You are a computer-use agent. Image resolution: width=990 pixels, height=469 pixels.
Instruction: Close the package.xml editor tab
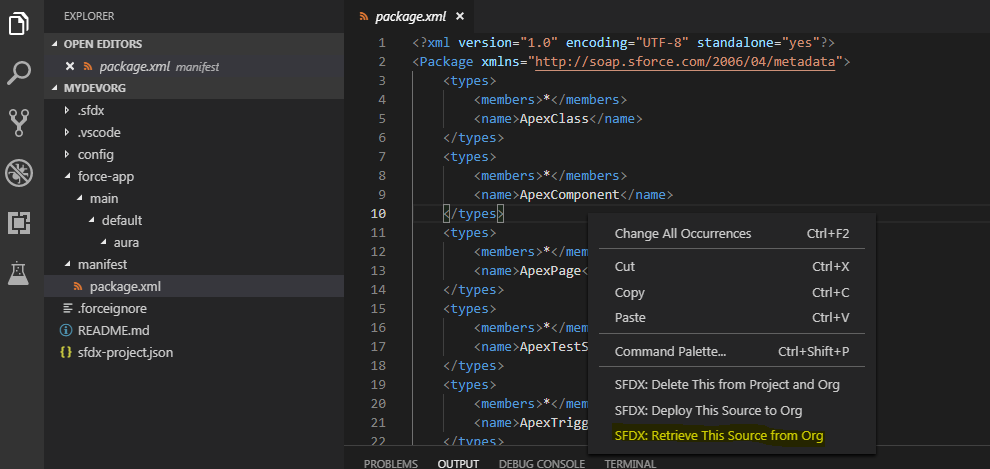459,17
